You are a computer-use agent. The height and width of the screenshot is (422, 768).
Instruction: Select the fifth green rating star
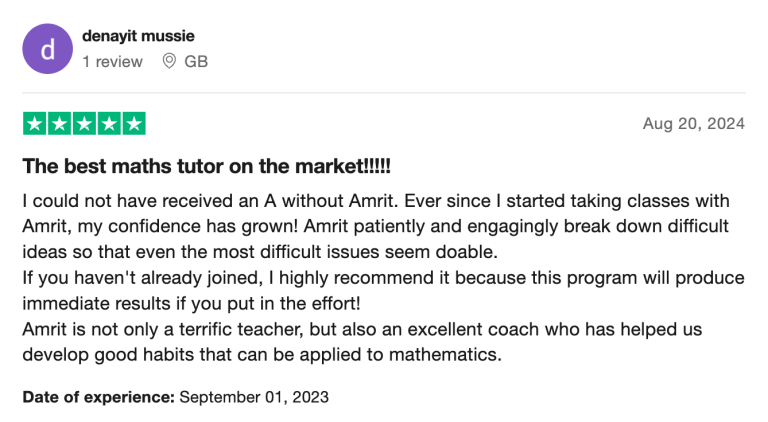(x=134, y=124)
